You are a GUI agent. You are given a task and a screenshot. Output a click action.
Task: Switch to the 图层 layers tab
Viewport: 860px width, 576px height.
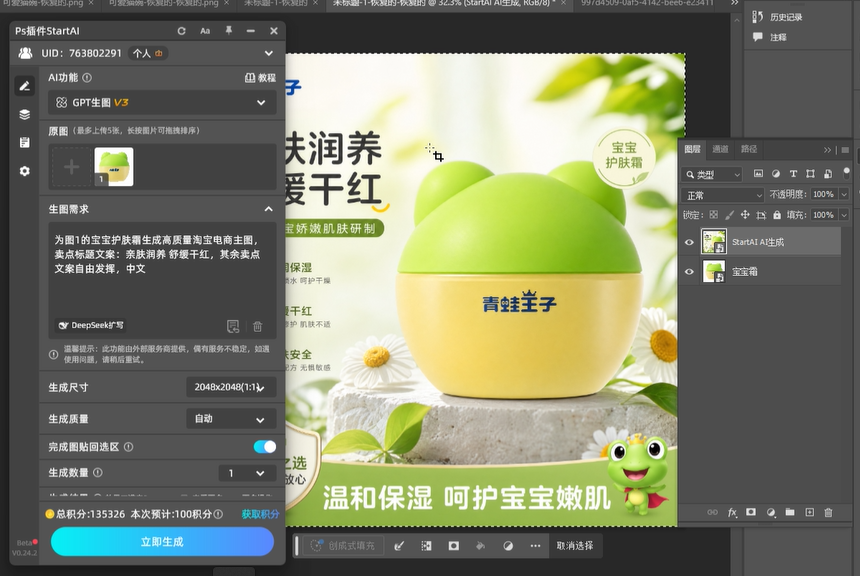pos(692,149)
